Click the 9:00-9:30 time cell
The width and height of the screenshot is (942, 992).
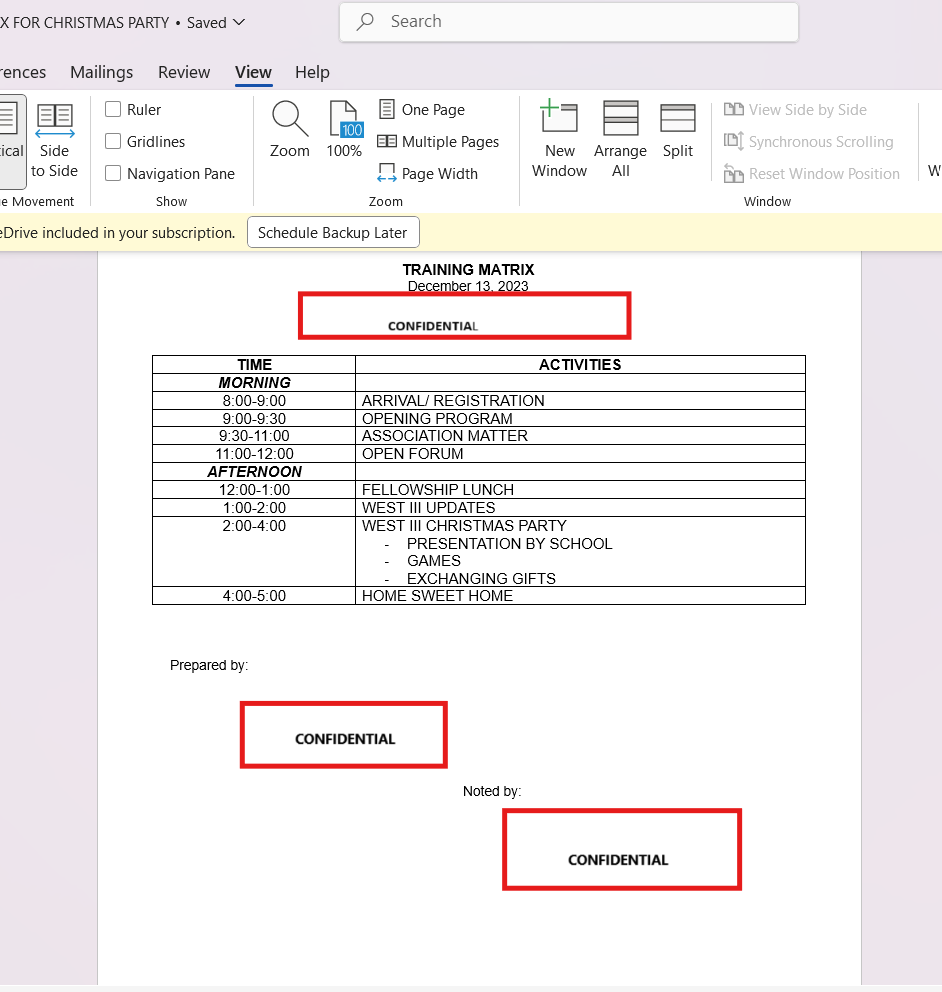click(x=254, y=419)
